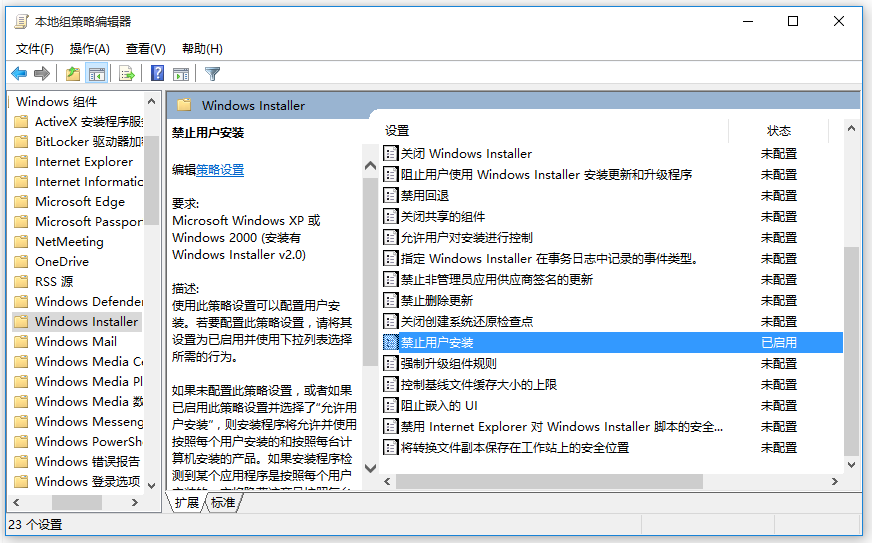This screenshot has width=872, height=543.
Task: Select Windows 错误报告 in the tree
Action: (x=87, y=461)
